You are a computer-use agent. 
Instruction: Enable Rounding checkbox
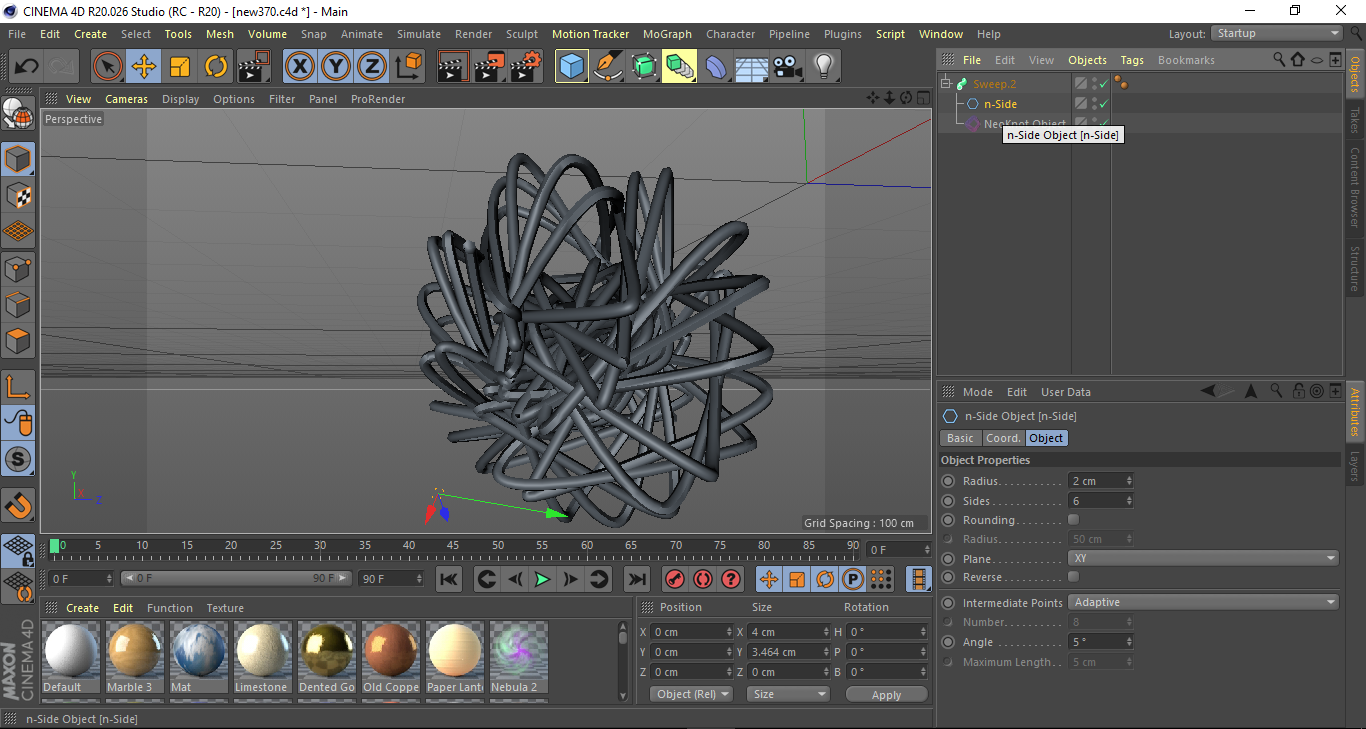point(1073,520)
